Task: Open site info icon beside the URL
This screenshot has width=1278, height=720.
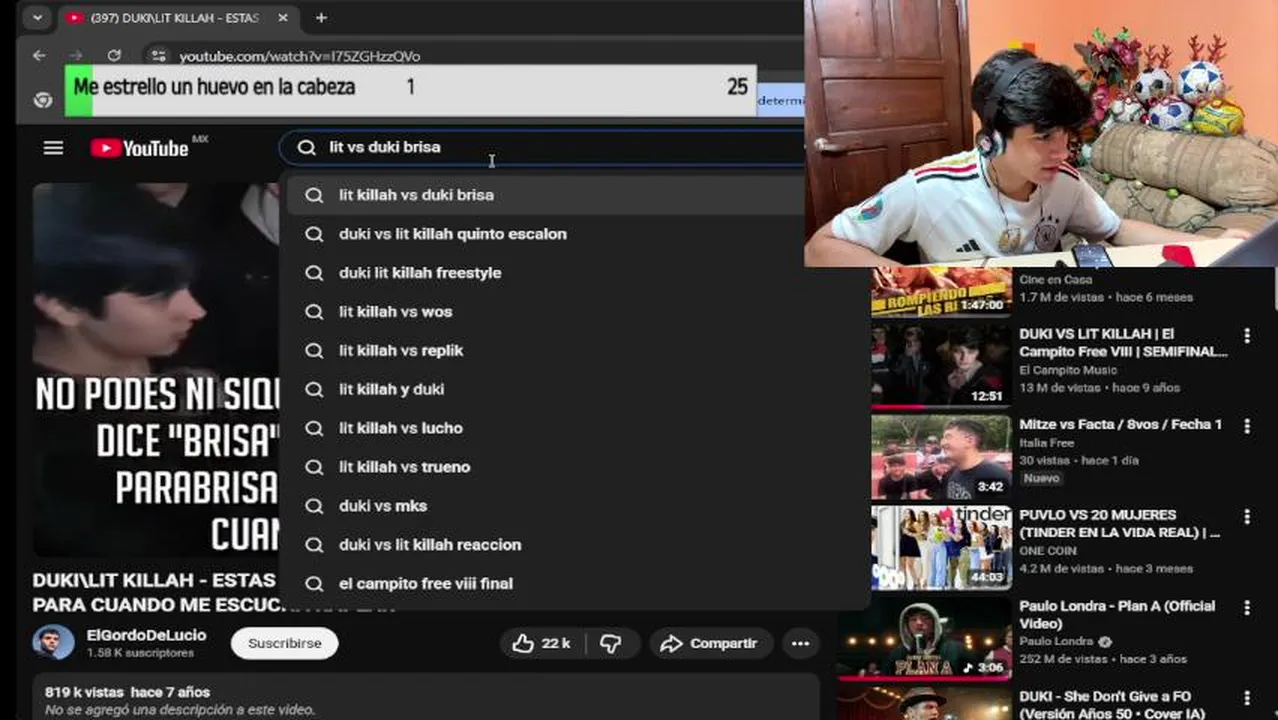Action: (x=158, y=56)
